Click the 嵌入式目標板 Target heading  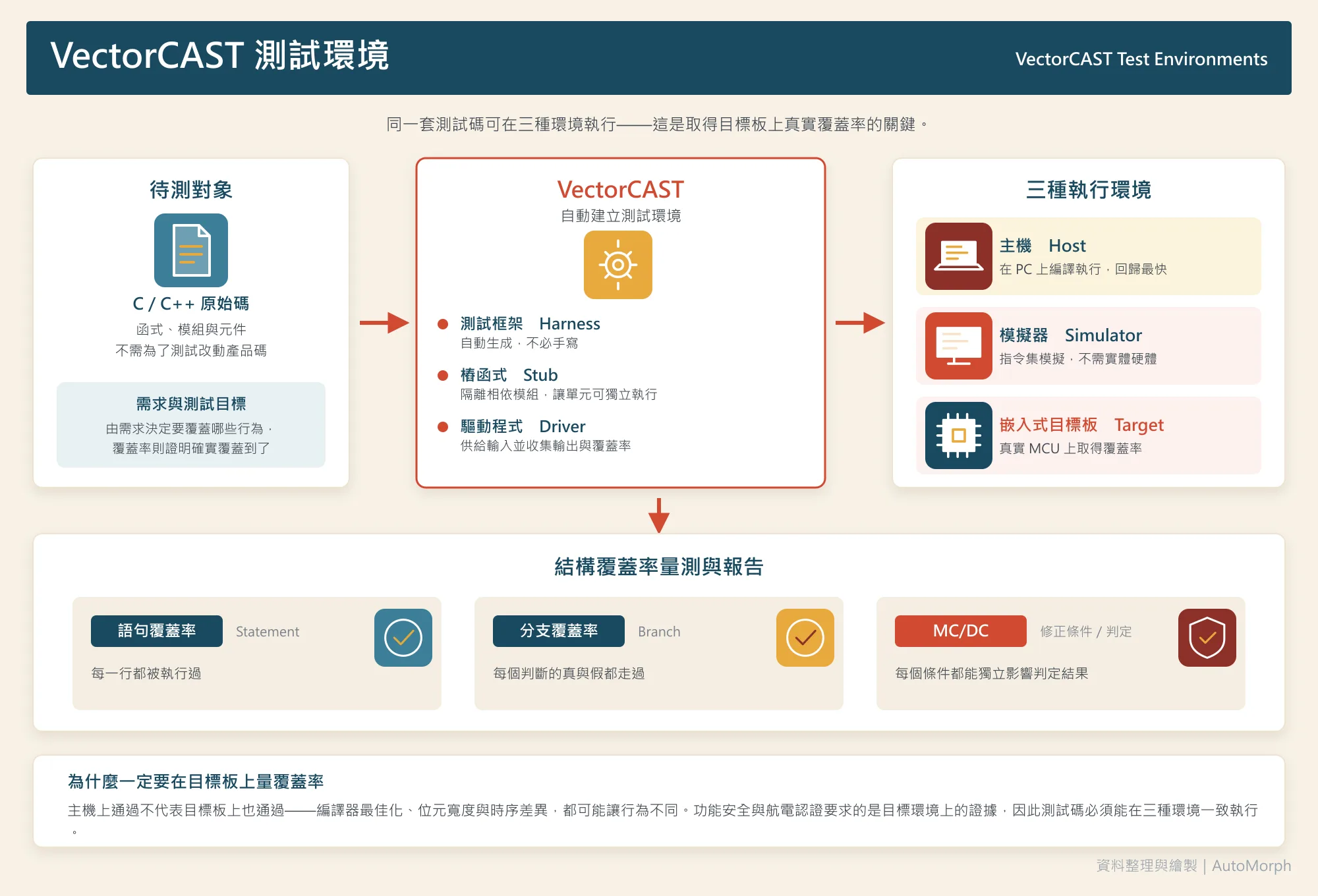[1082, 425]
